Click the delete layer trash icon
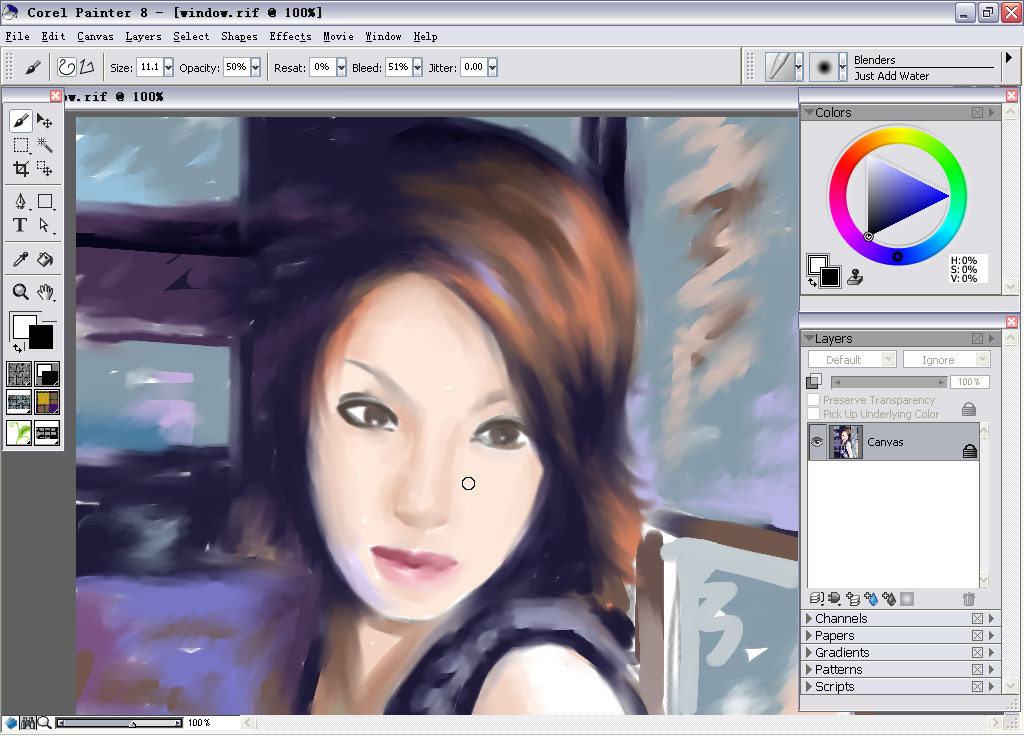This screenshot has width=1024, height=736. (968, 598)
